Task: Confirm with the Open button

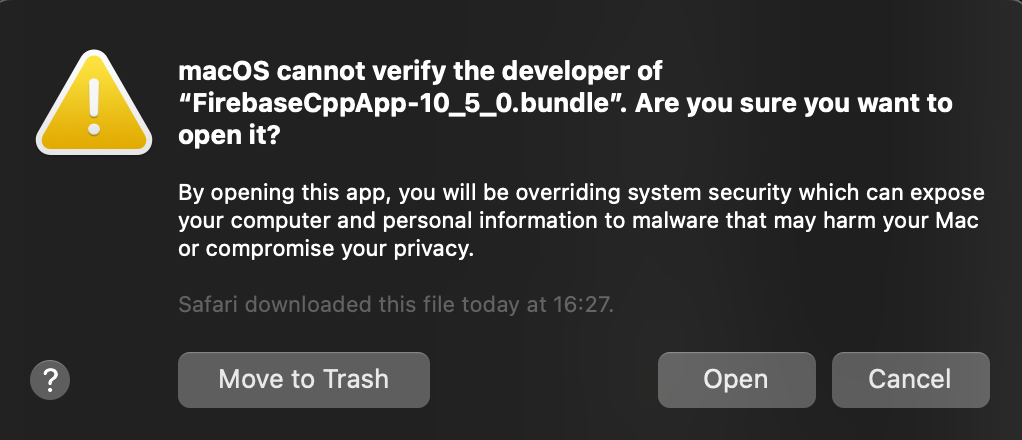Action: [737, 379]
